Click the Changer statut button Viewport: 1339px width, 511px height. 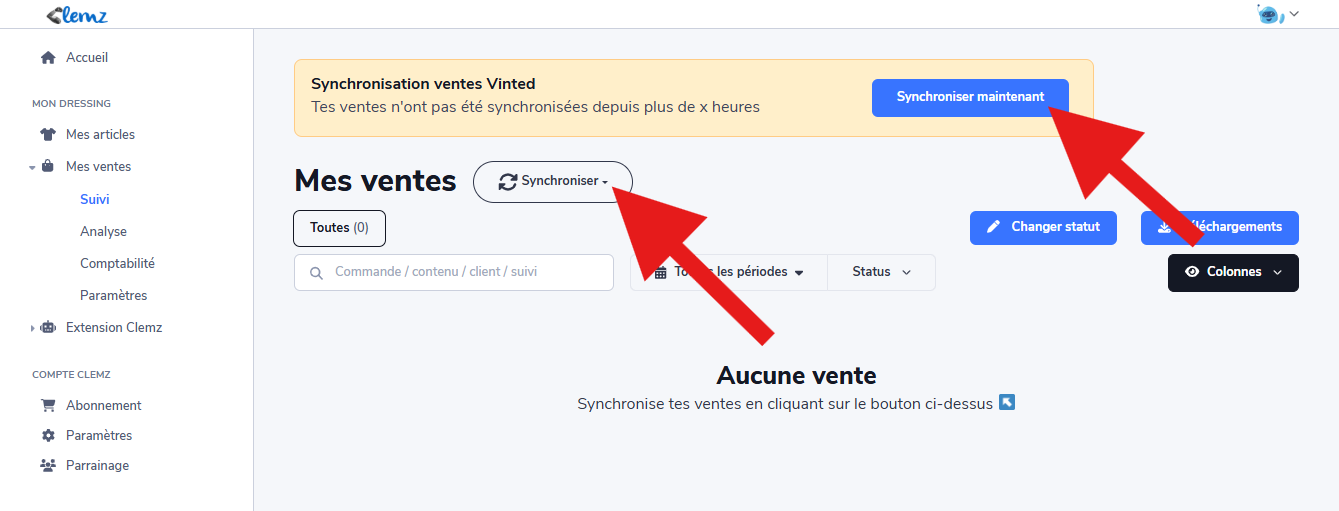point(1043,227)
